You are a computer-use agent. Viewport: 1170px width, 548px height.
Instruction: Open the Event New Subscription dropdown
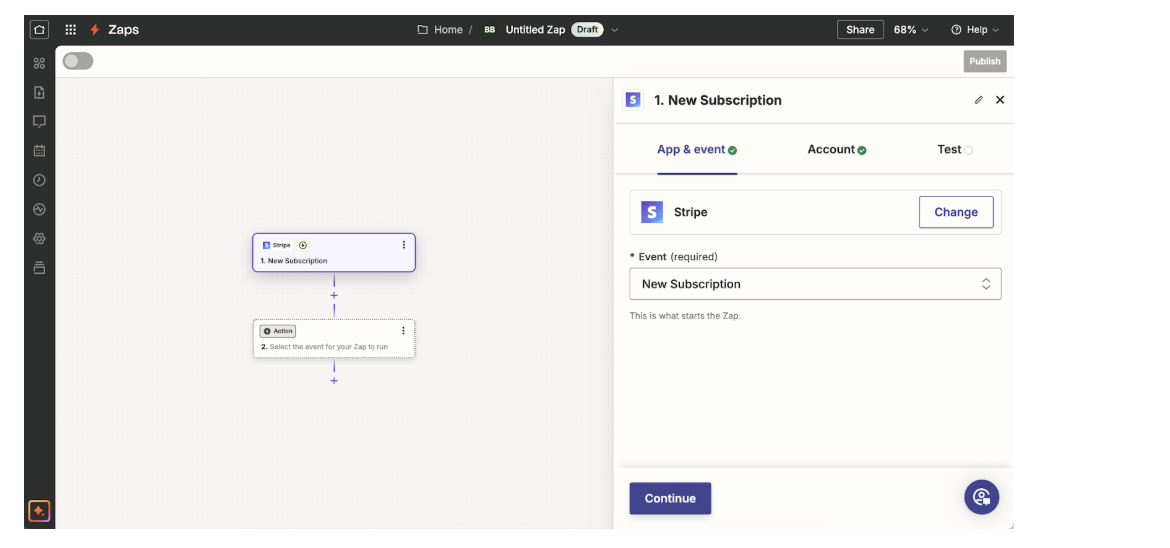coord(815,284)
